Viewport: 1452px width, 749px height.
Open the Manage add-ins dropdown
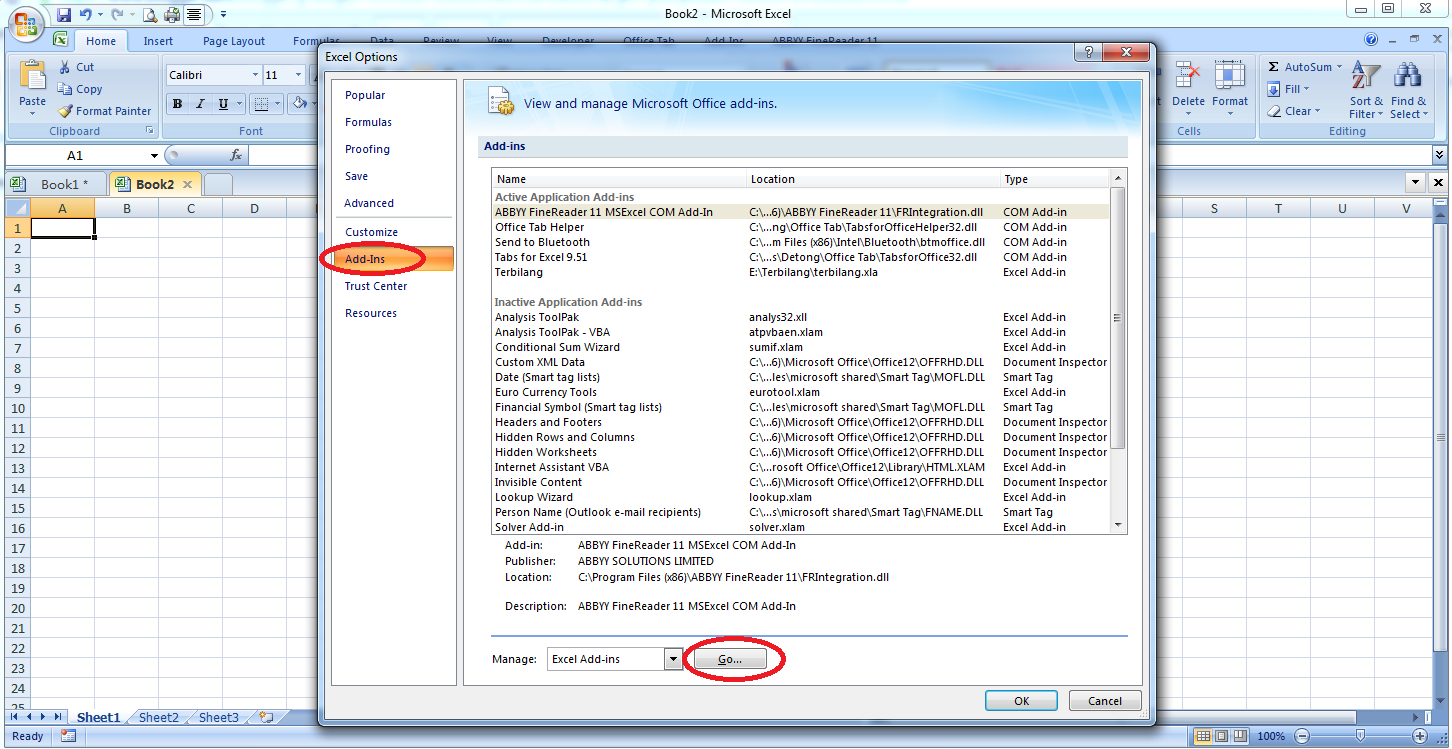point(673,659)
